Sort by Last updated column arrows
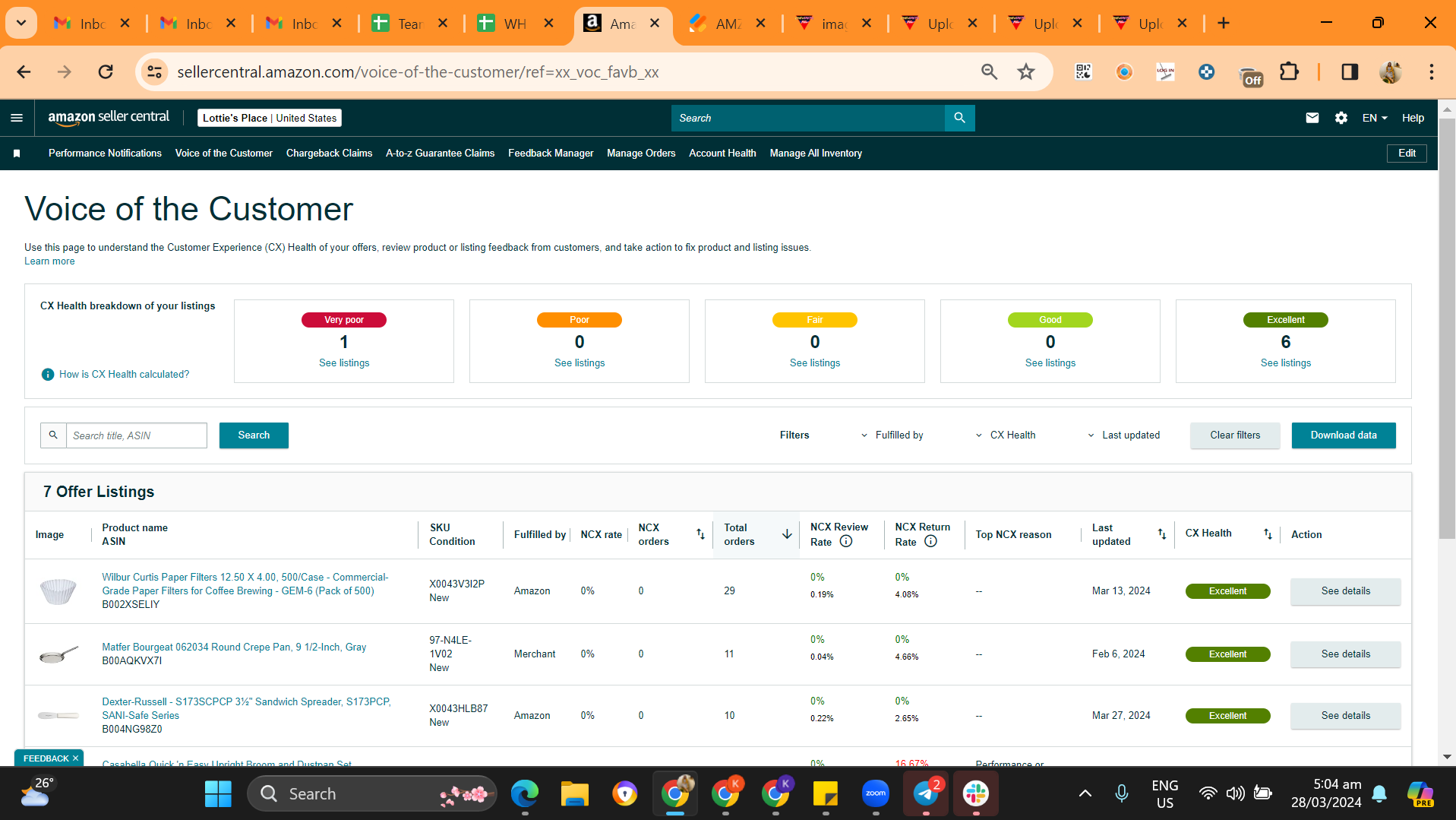Image resolution: width=1456 pixels, height=820 pixels. (1161, 534)
